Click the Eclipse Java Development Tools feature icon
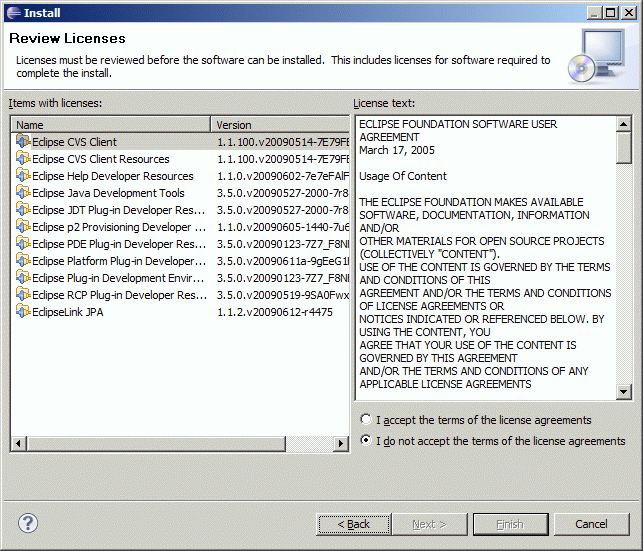643x551 pixels. pos(23,192)
